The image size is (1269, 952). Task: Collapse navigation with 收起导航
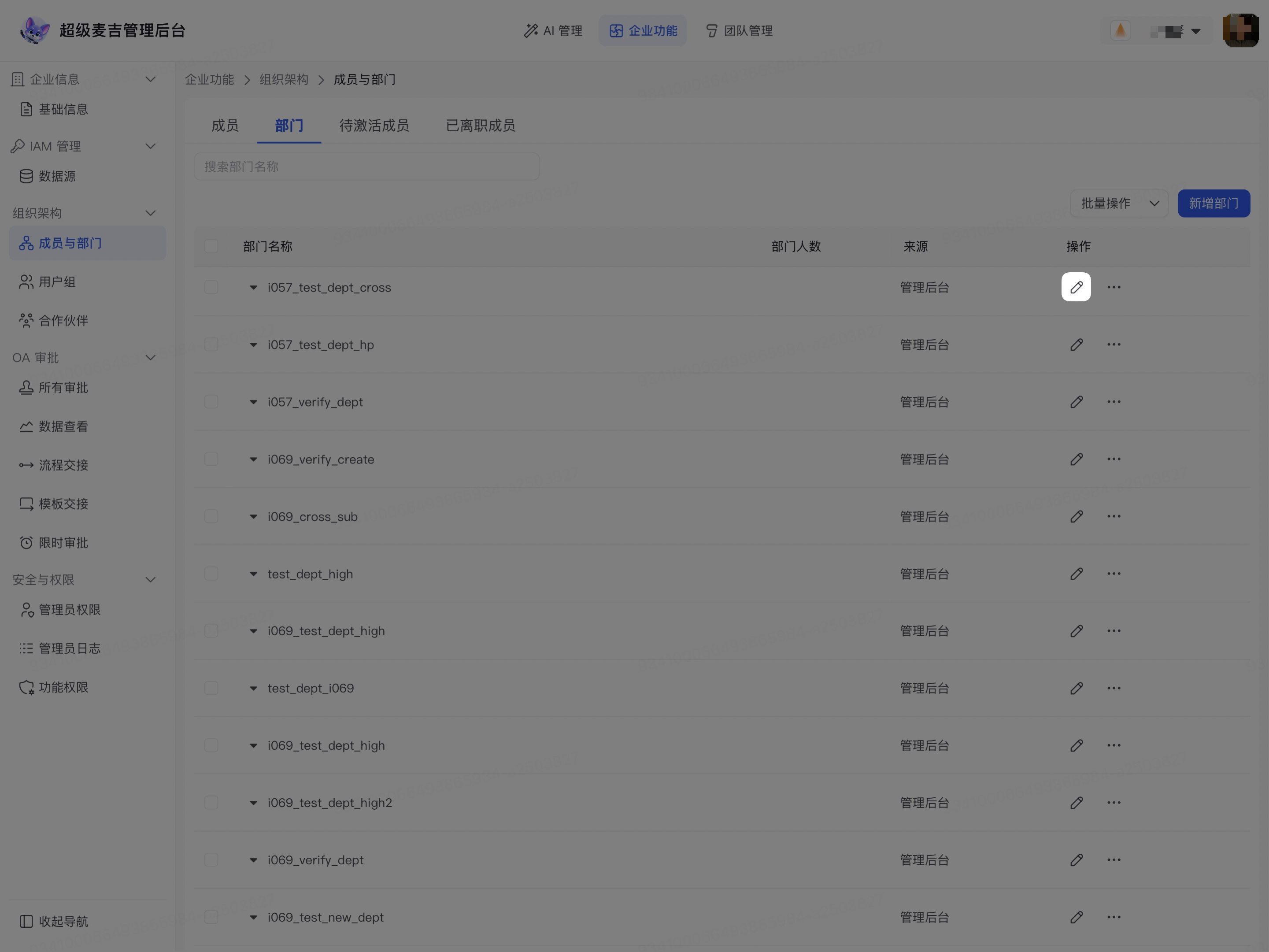point(53,921)
